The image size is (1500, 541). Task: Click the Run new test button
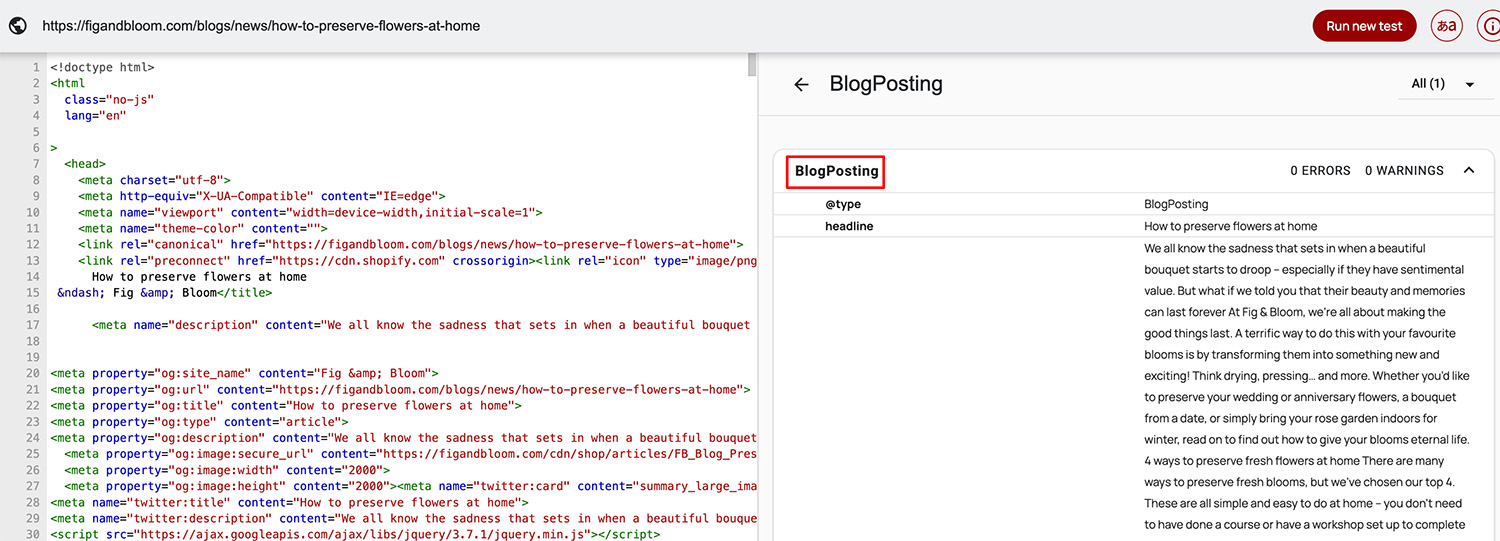(1364, 26)
